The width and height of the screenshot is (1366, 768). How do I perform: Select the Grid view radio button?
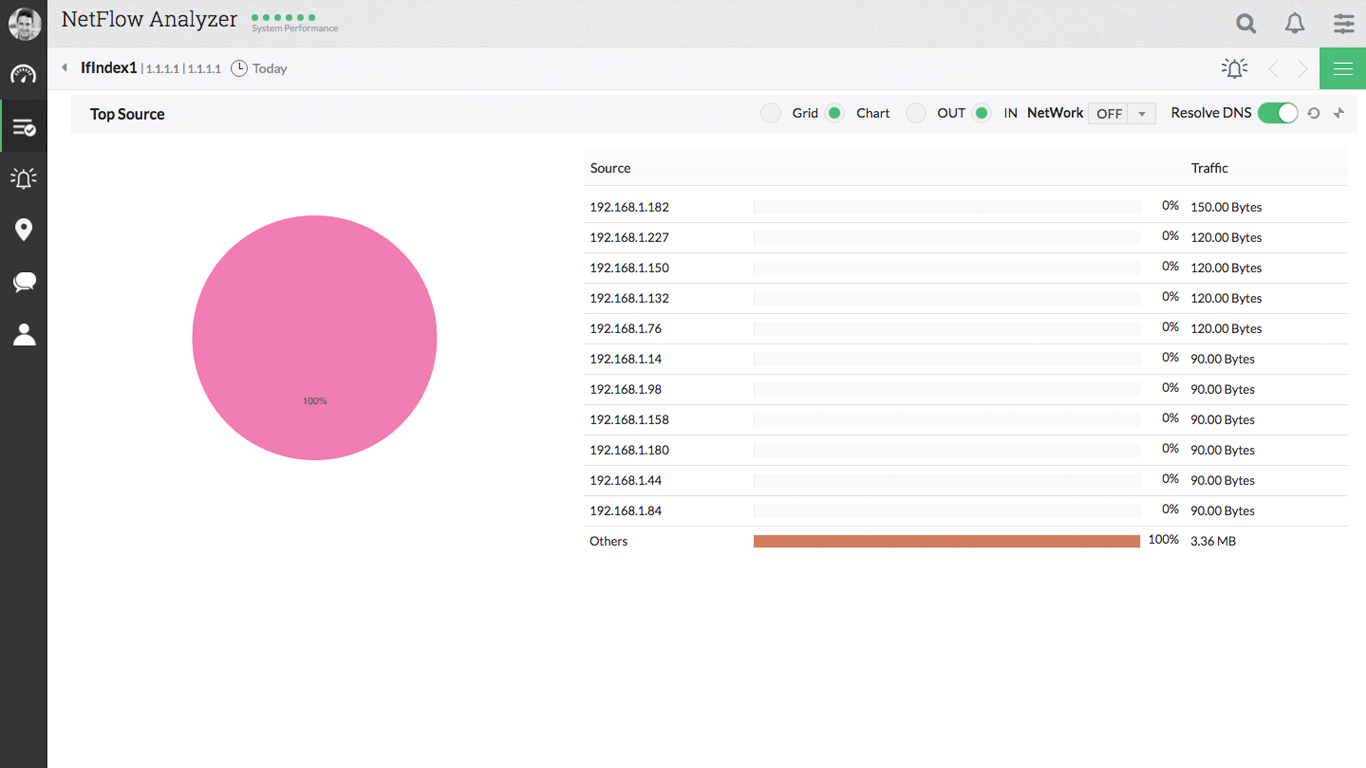(x=770, y=113)
